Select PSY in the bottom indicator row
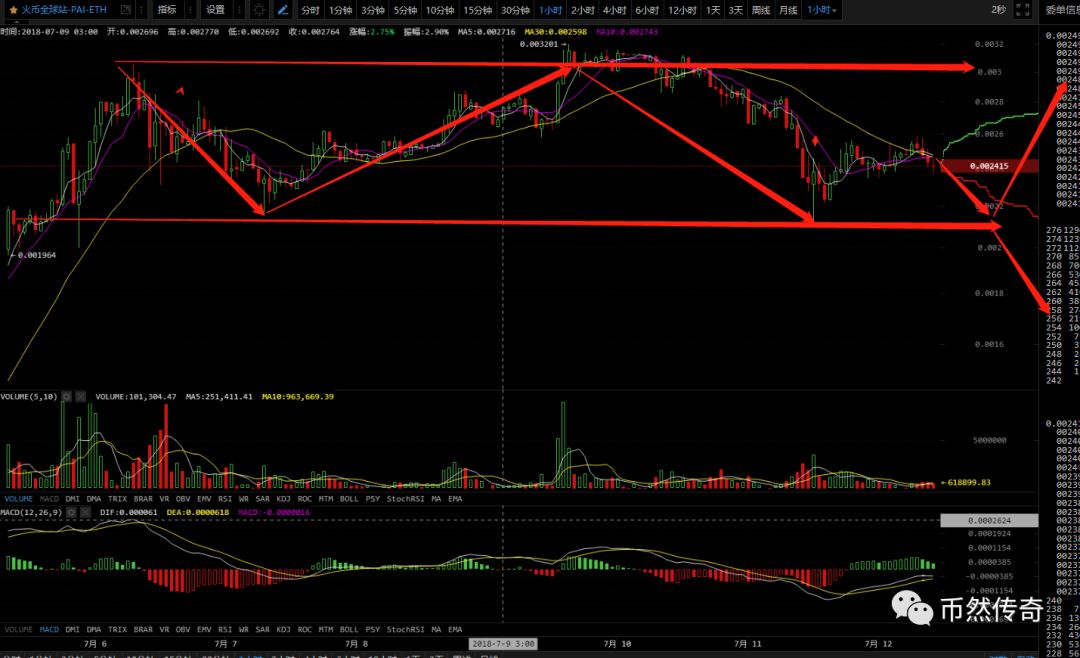The width and height of the screenshot is (1080, 658). click(x=373, y=630)
